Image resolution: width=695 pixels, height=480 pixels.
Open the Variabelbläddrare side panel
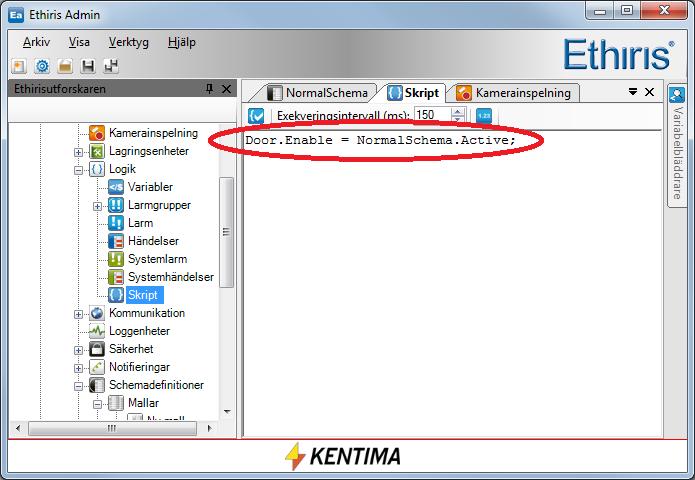pos(677,145)
